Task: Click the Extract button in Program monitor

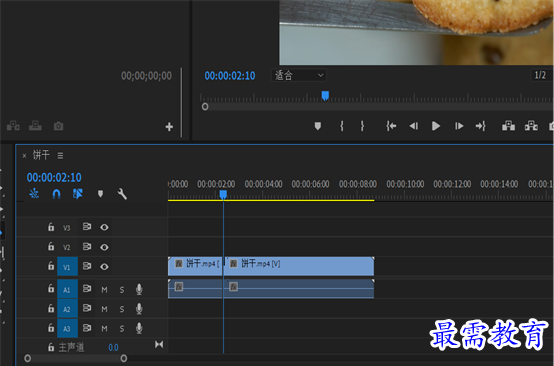Action: point(531,126)
